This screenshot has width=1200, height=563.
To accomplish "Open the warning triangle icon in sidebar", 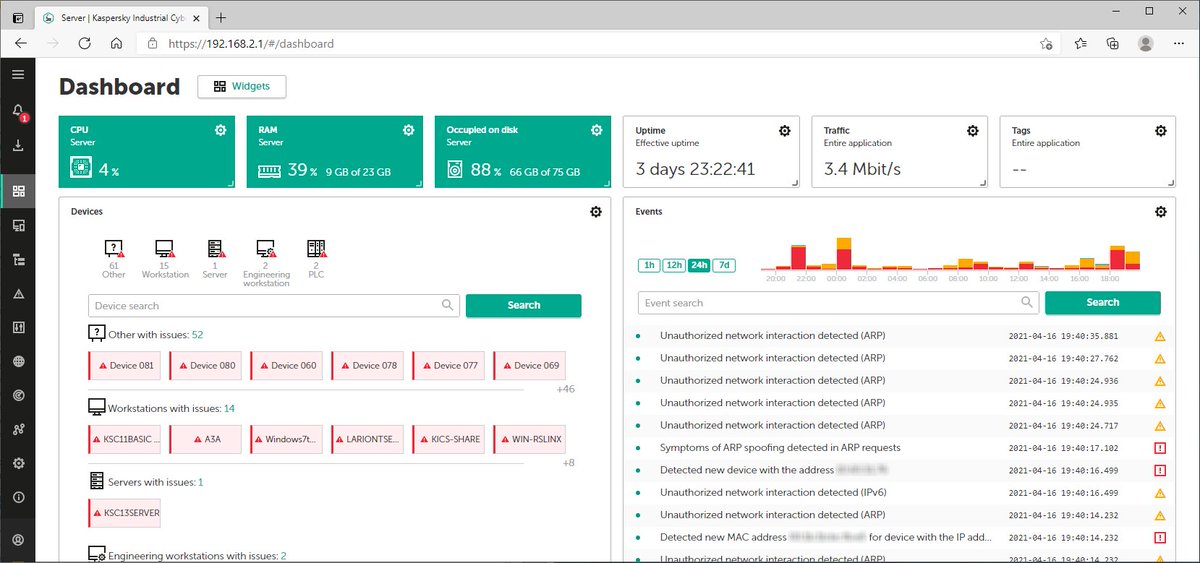I will 17,294.
